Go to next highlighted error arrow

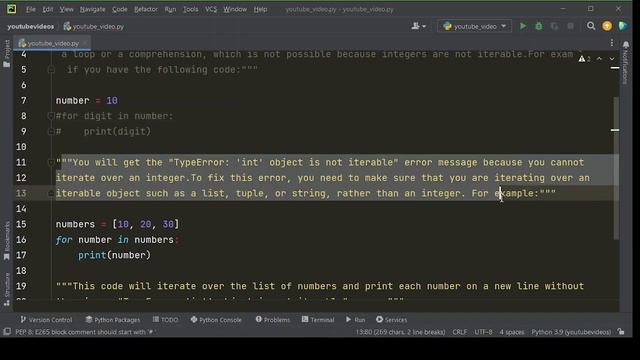tap(611, 59)
